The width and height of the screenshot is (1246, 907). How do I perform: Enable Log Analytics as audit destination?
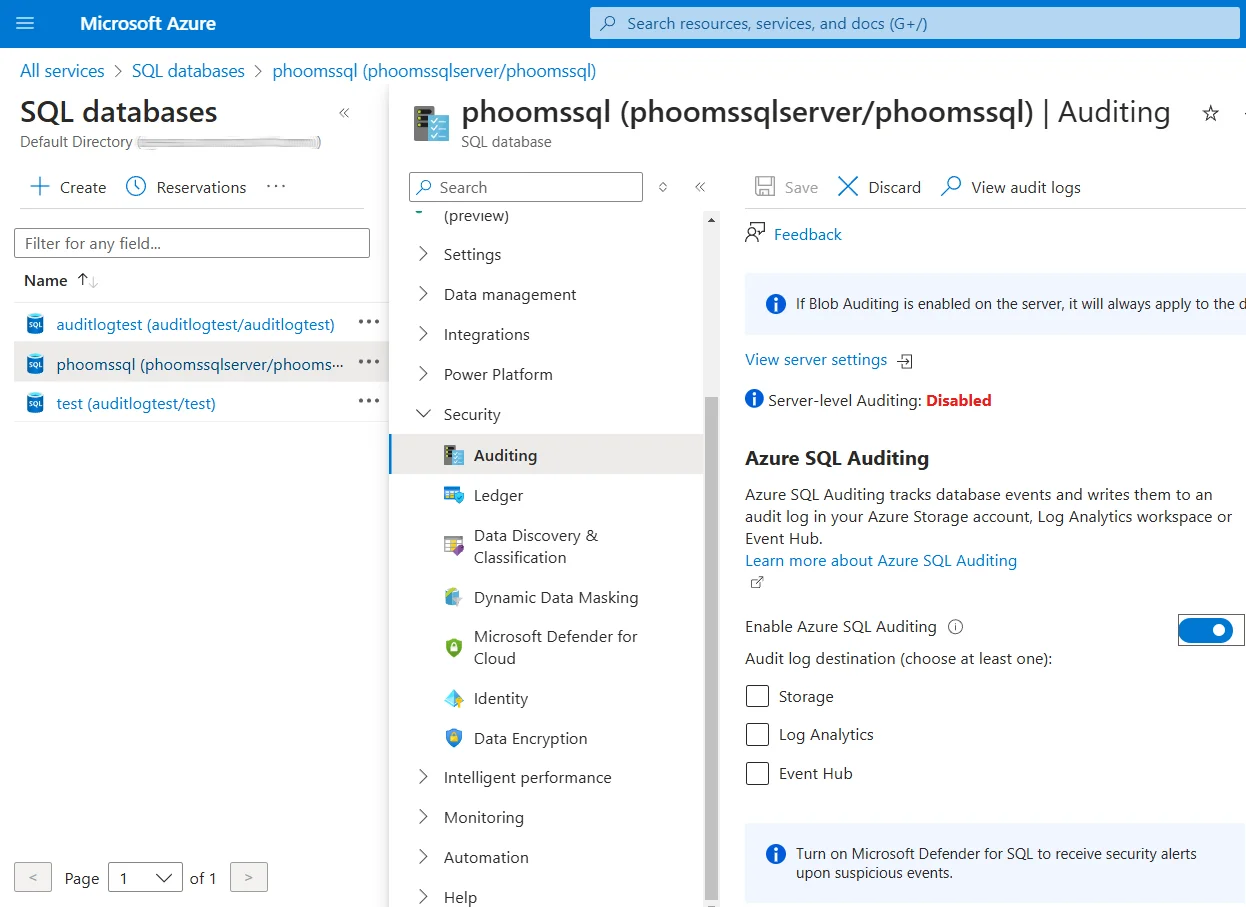757,734
